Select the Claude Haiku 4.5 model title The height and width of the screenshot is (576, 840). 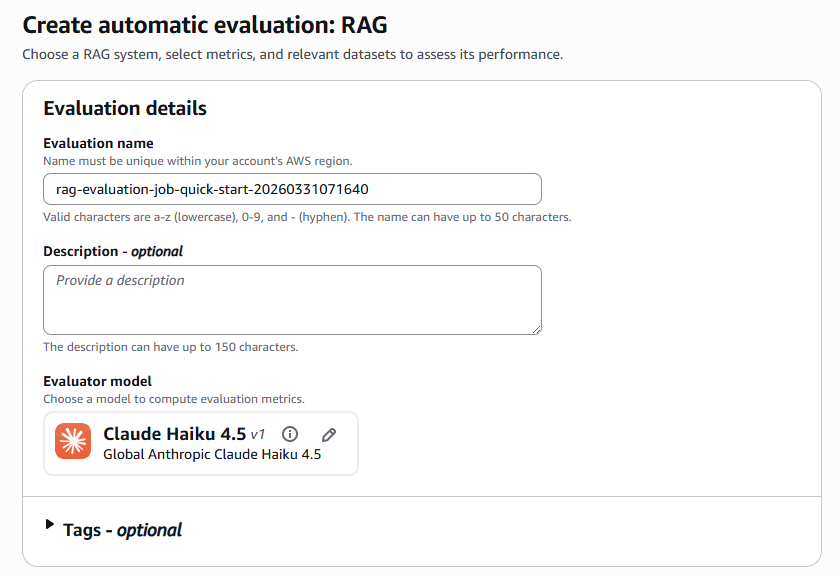pos(174,434)
